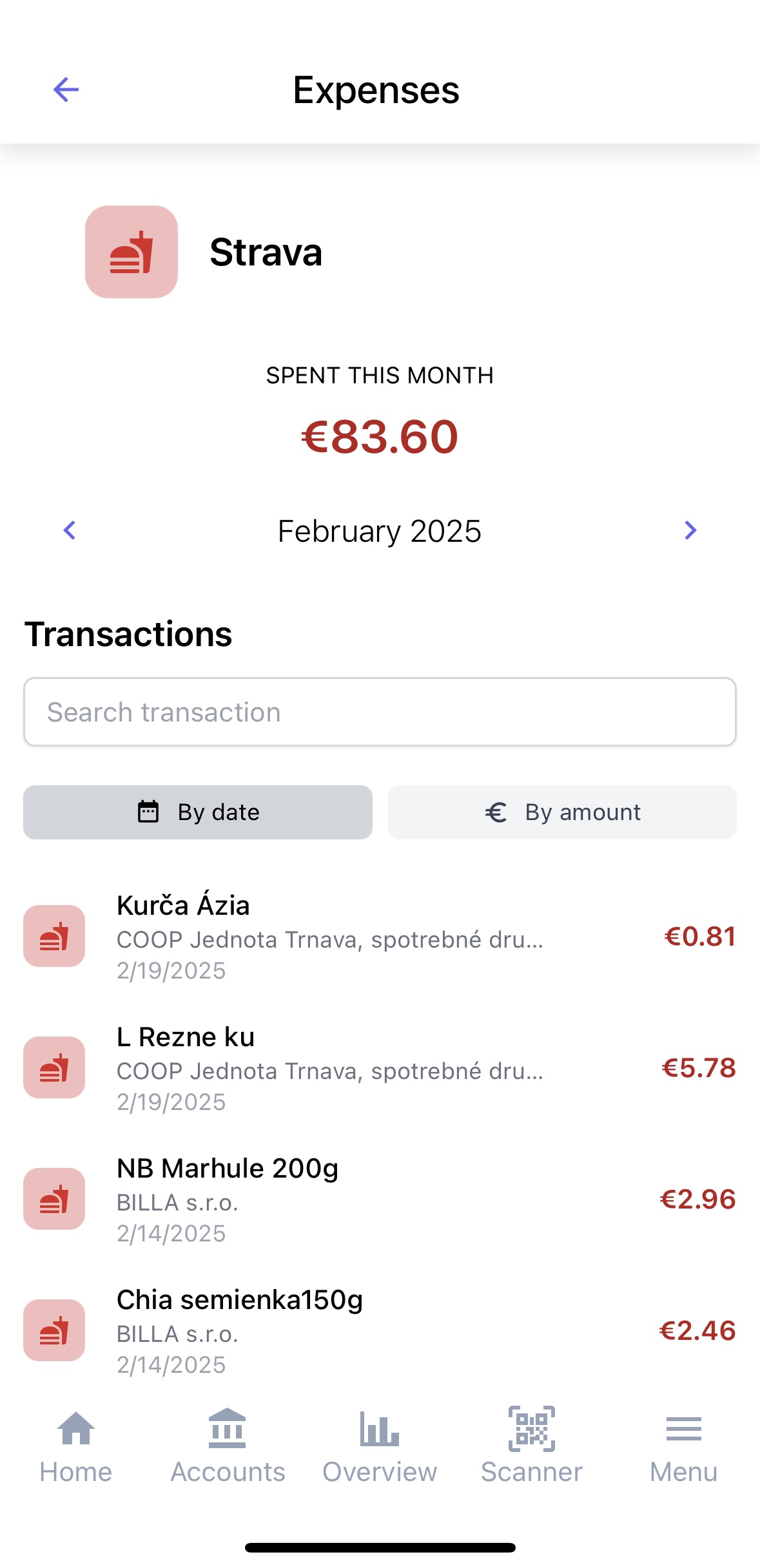Viewport: 760px width, 1568px height.
Task: Tap food icon beside NB Marhule 200g
Action: [54, 1199]
